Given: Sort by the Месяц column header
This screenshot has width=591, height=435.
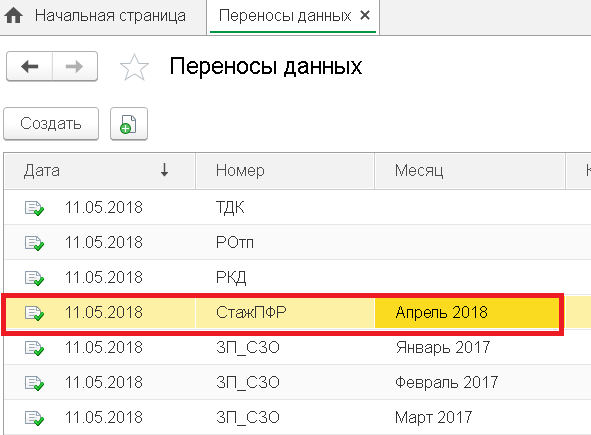Looking at the screenshot, I should point(470,171).
